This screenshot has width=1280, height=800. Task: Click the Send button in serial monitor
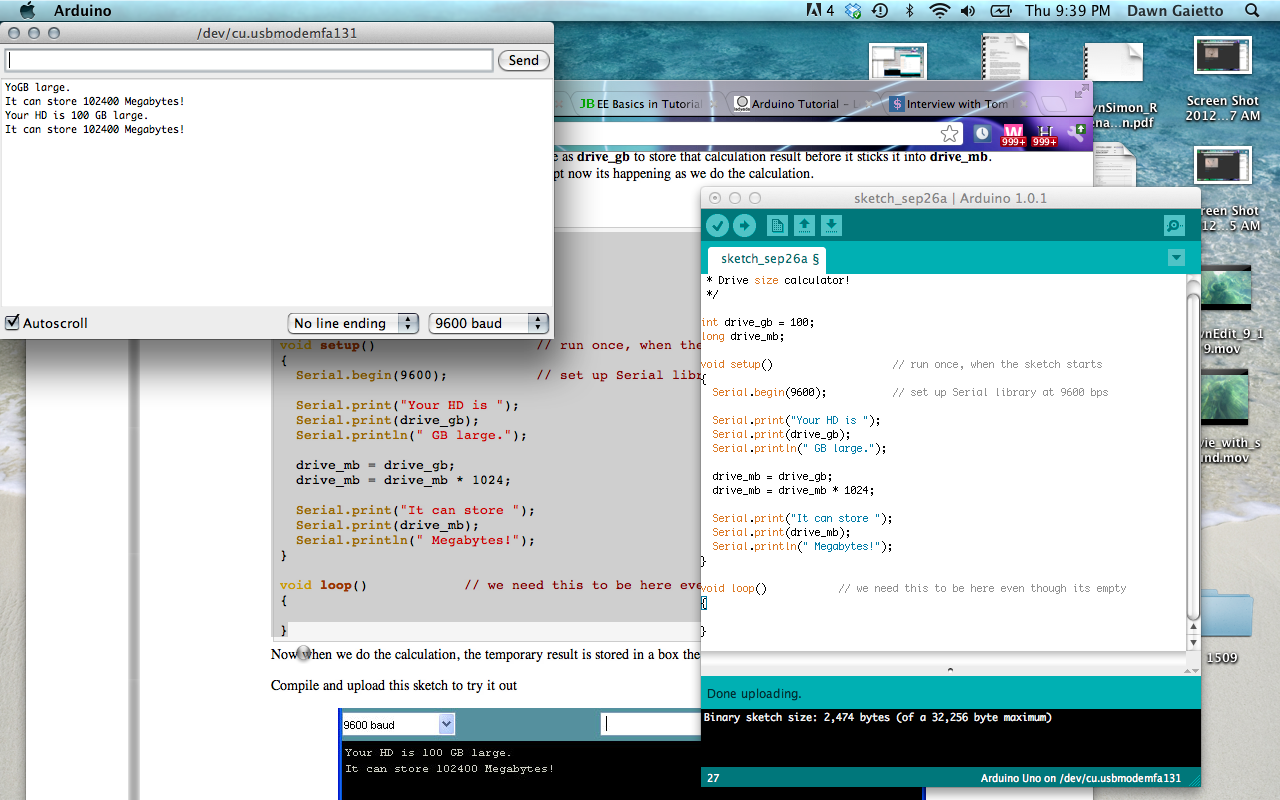coord(524,60)
